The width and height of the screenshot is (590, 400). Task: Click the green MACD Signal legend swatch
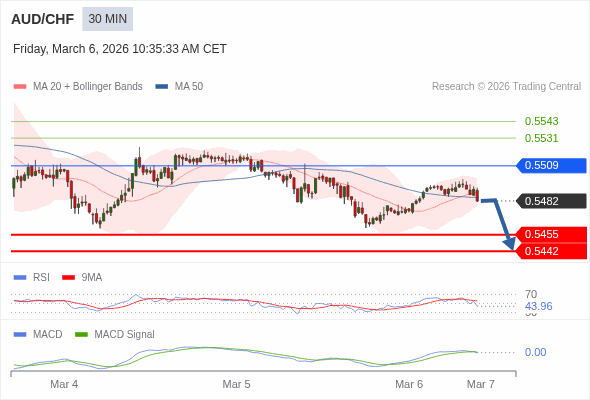[81, 335]
